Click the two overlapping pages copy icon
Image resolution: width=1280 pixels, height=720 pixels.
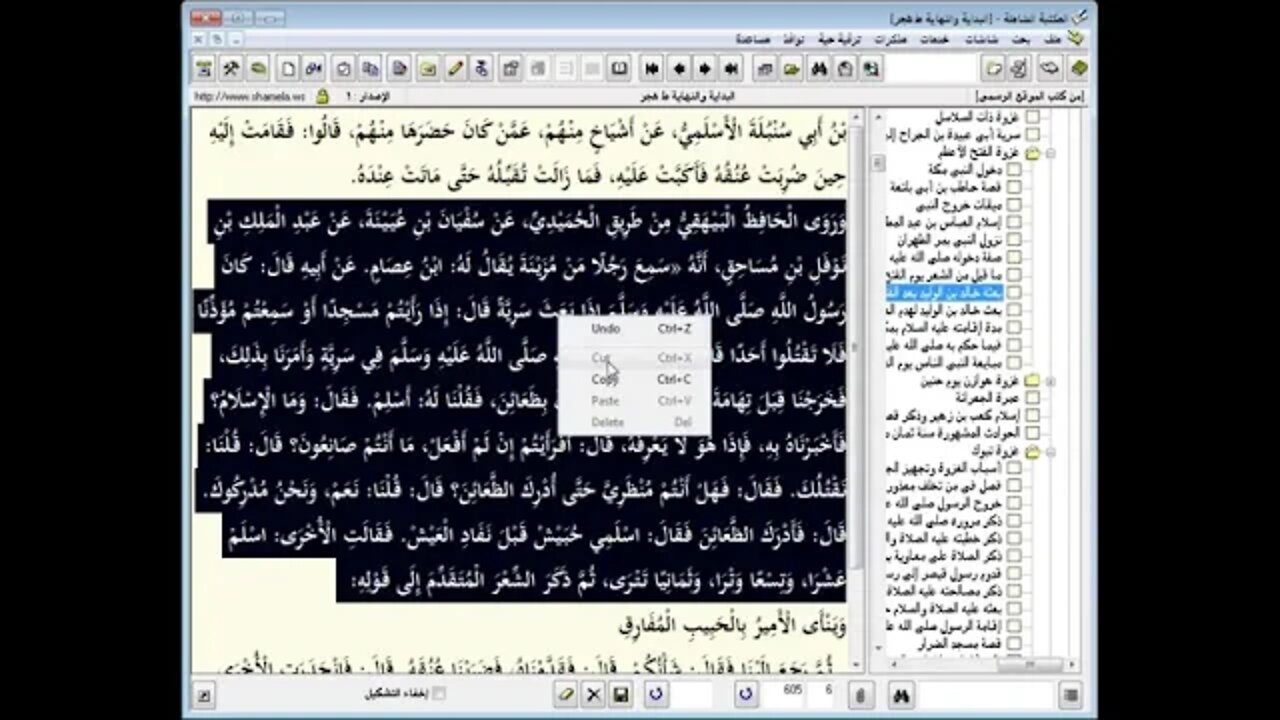tap(371, 69)
